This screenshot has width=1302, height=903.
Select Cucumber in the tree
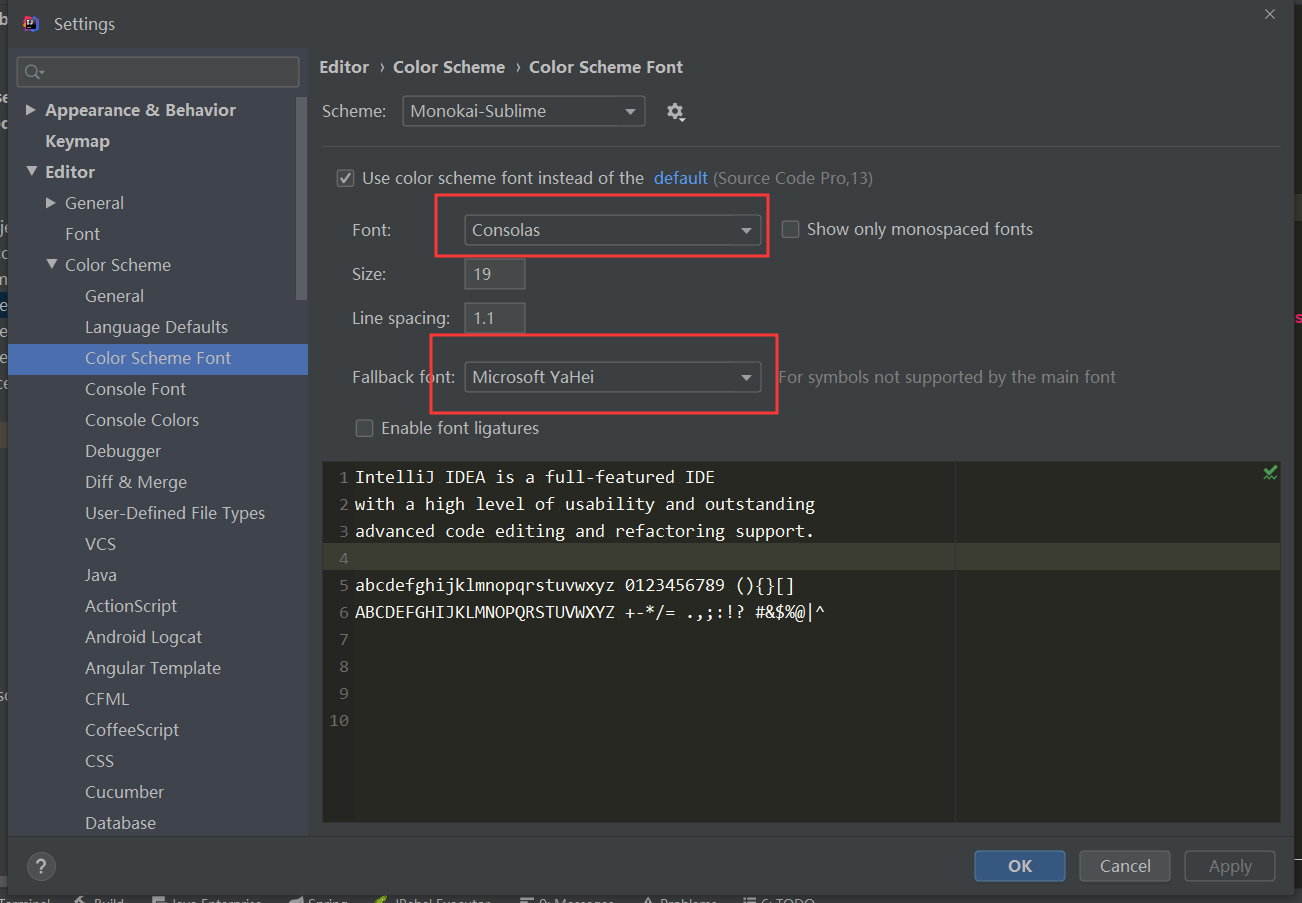[124, 792]
